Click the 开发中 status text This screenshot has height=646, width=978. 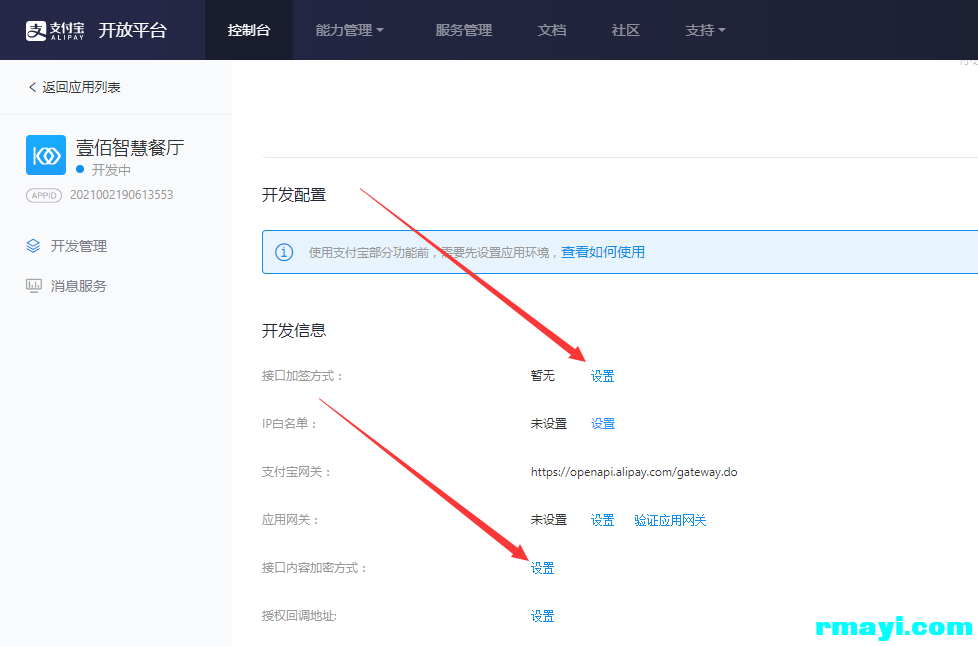111,170
